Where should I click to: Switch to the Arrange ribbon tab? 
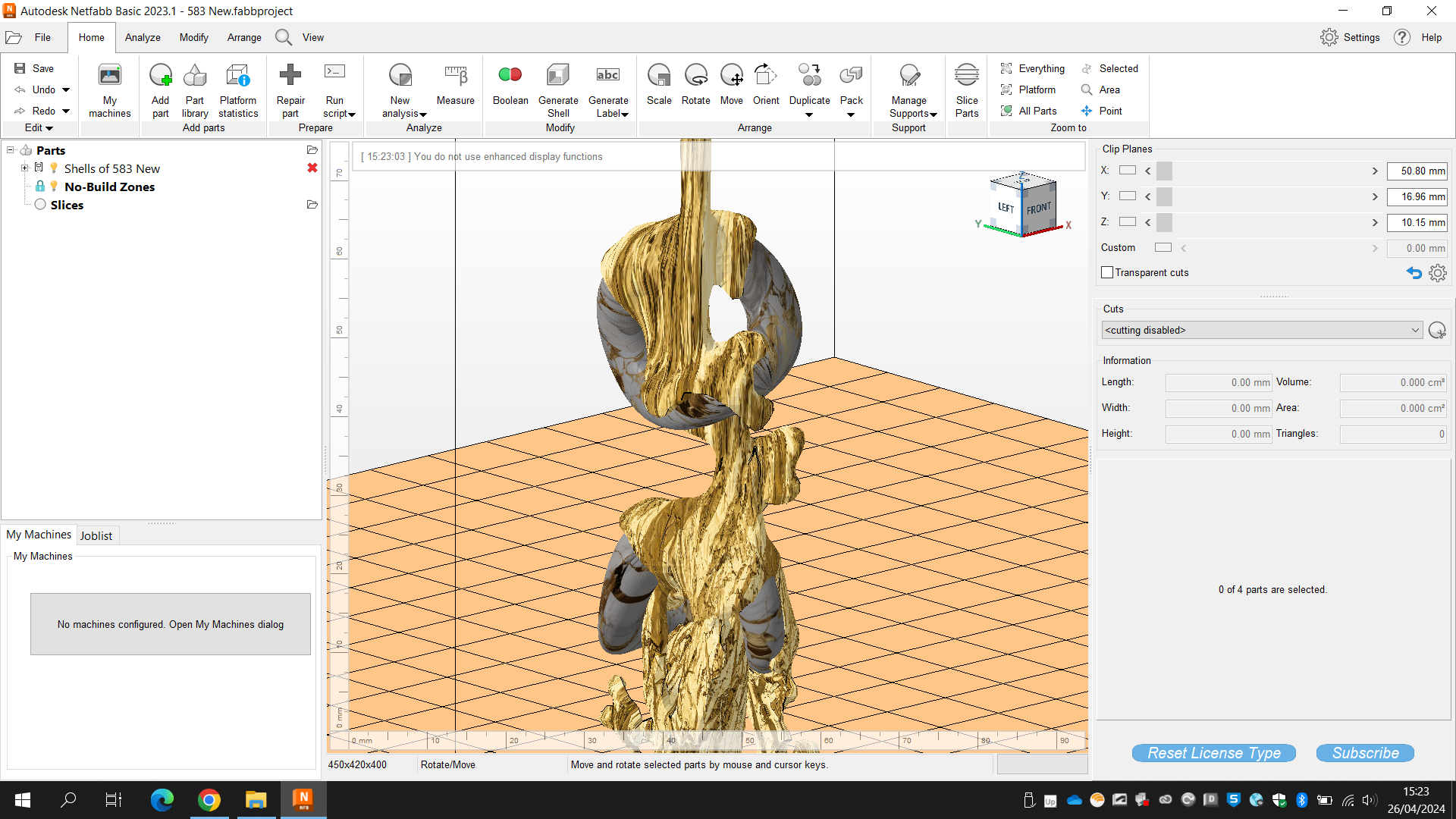244,37
